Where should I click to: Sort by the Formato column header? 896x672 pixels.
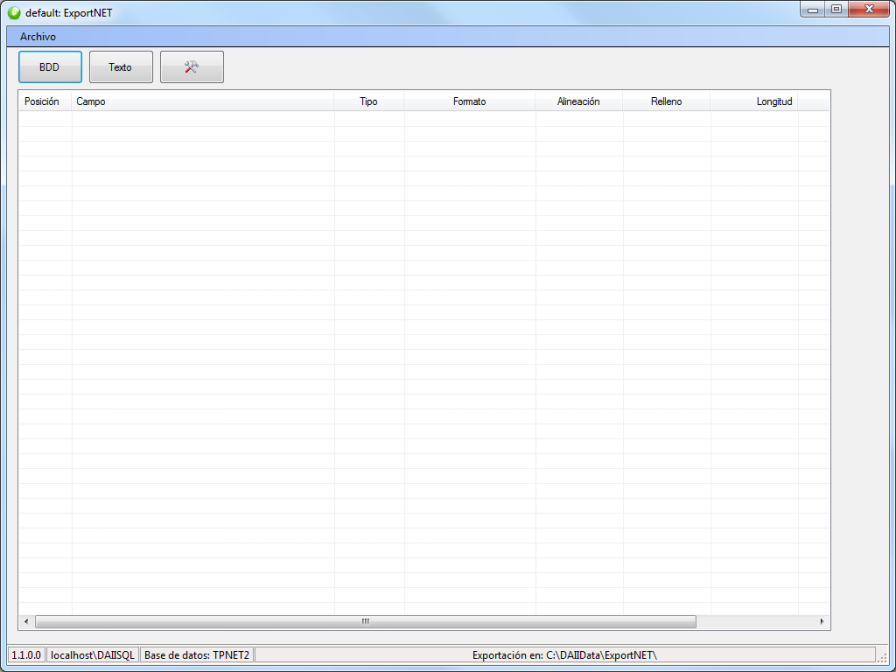coord(470,101)
